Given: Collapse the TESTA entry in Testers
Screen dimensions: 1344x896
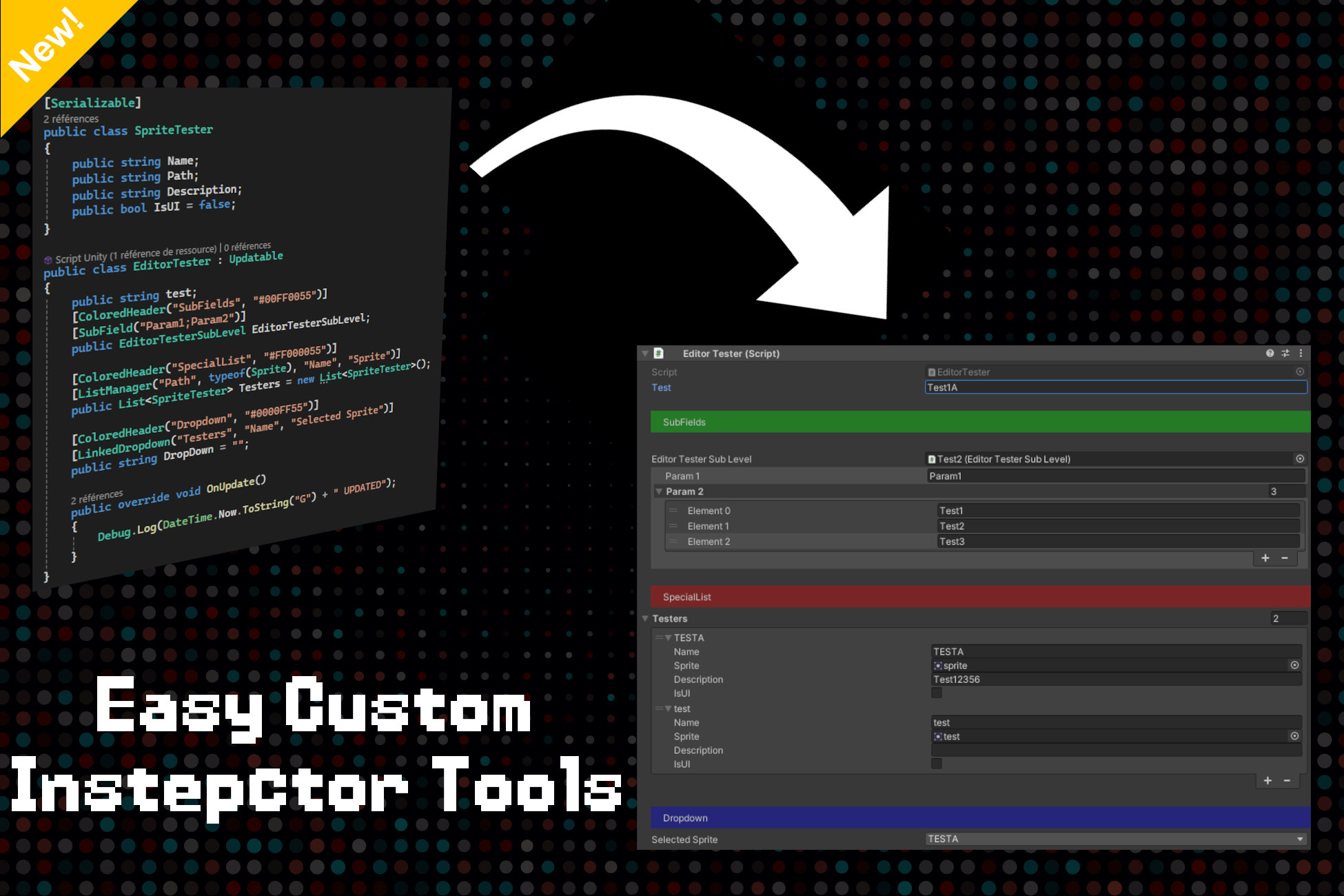Looking at the screenshot, I should tap(670, 638).
